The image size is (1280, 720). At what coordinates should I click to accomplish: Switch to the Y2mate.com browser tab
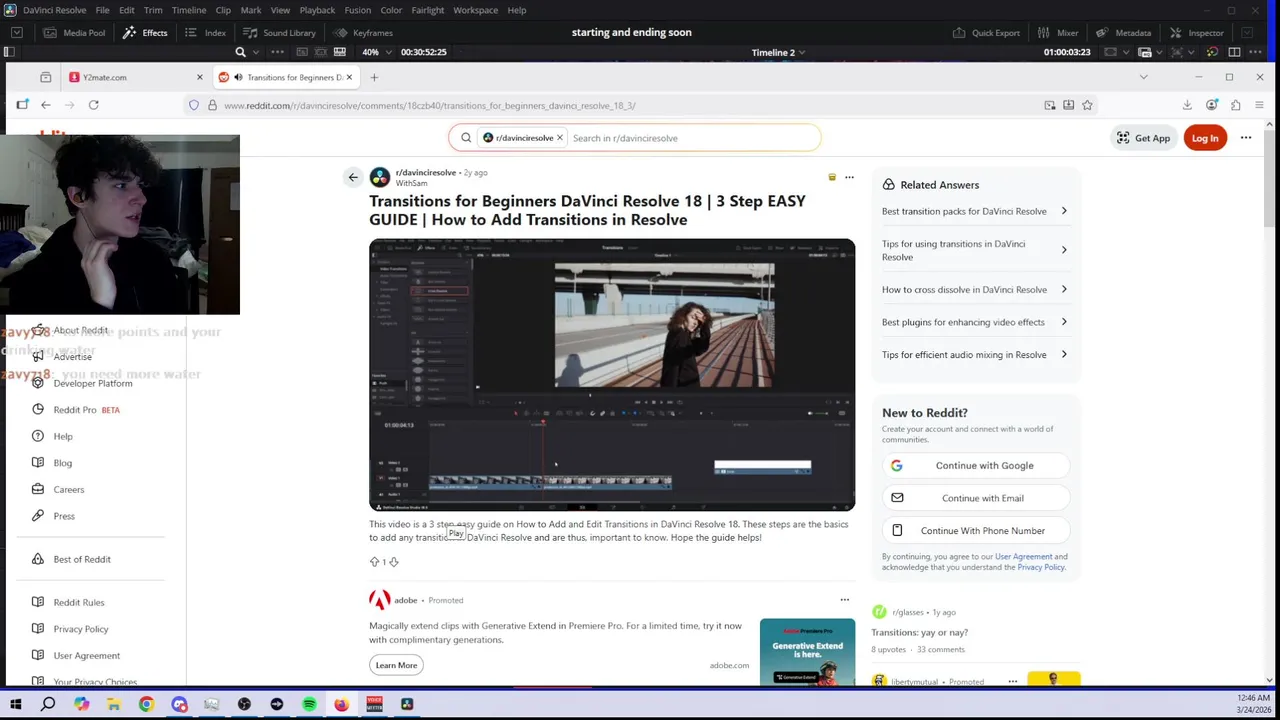pos(133,77)
